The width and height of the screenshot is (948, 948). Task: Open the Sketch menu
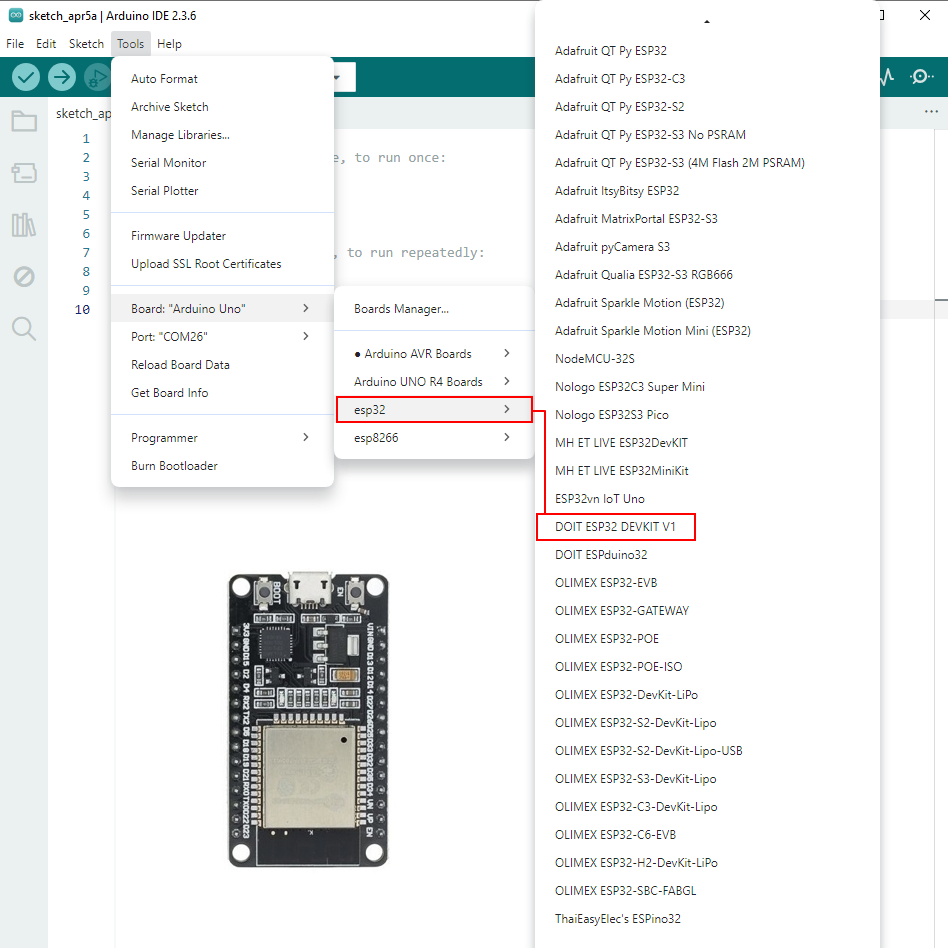click(86, 43)
